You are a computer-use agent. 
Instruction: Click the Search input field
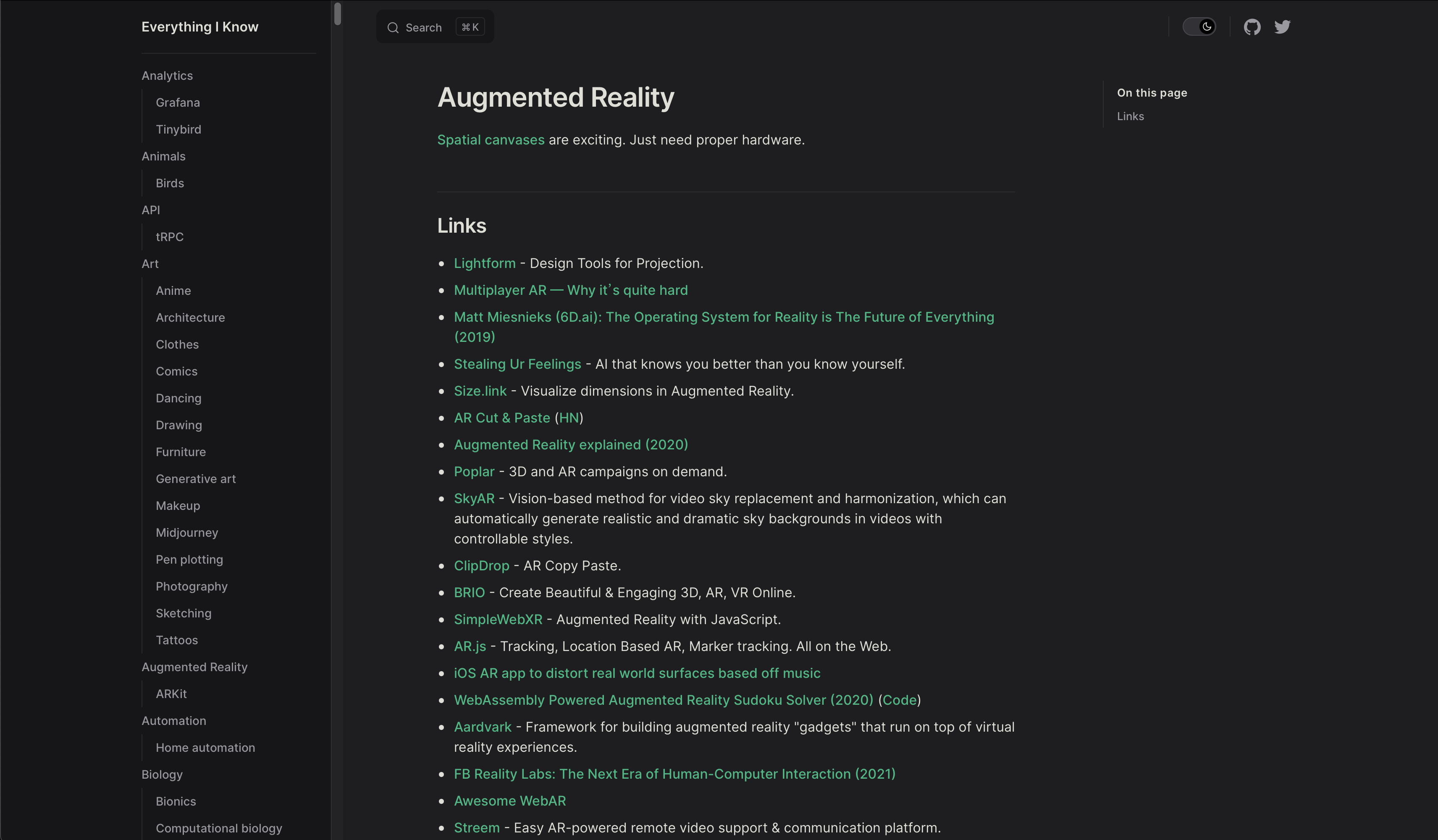(x=423, y=27)
